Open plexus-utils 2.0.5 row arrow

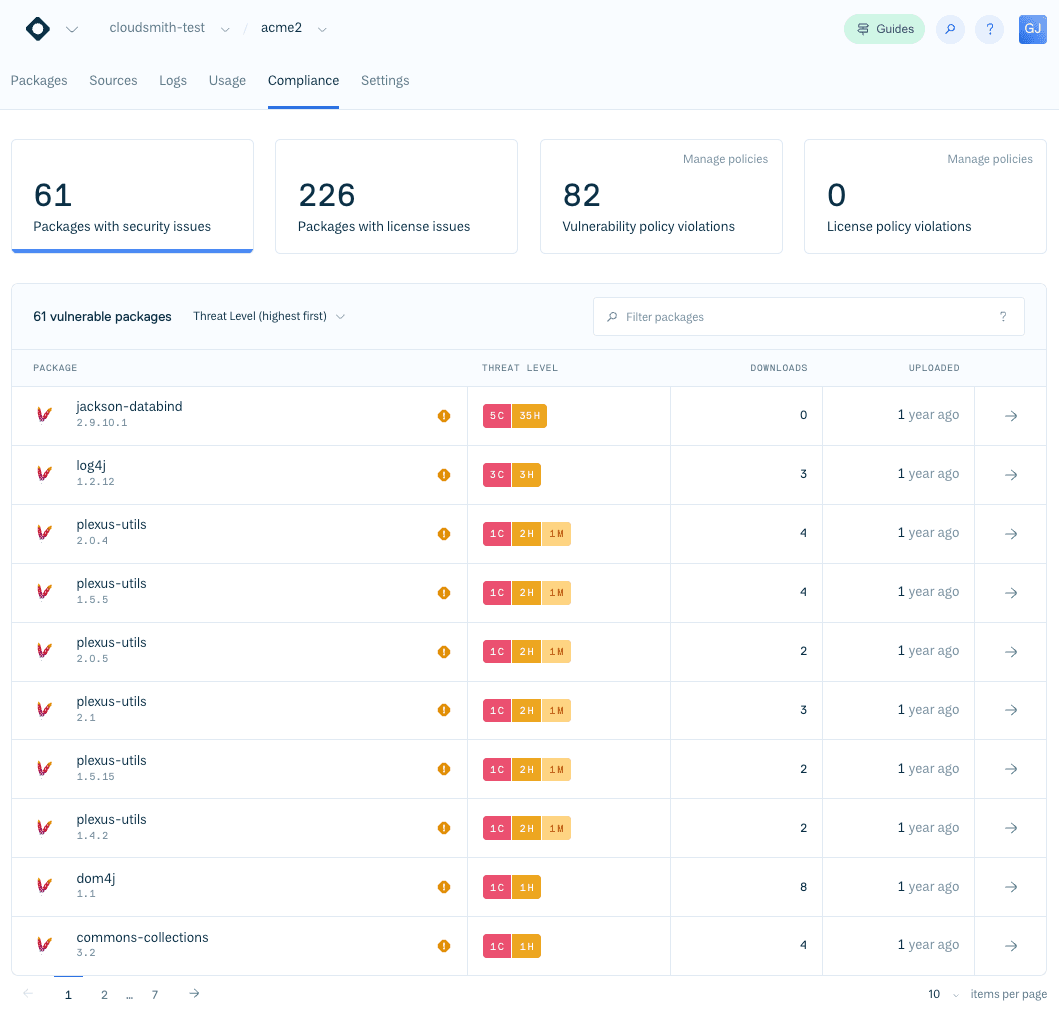[x=1010, y=652]
